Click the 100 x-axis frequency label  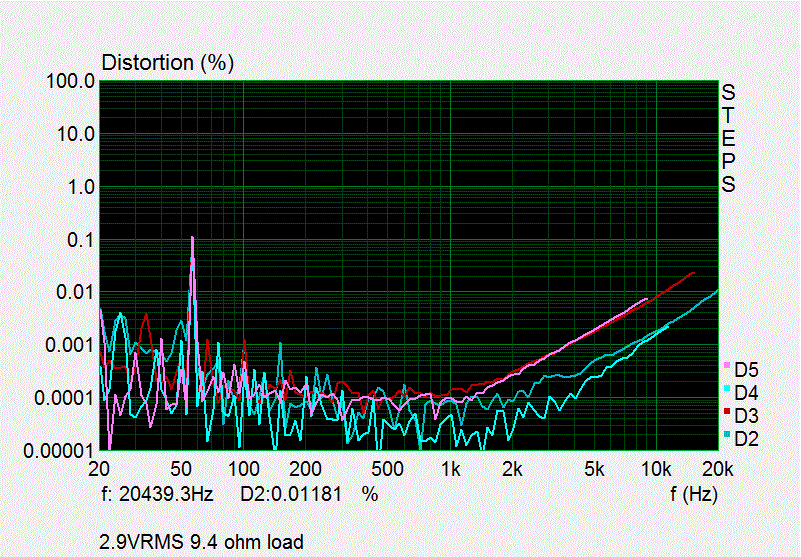click(243, 469)
